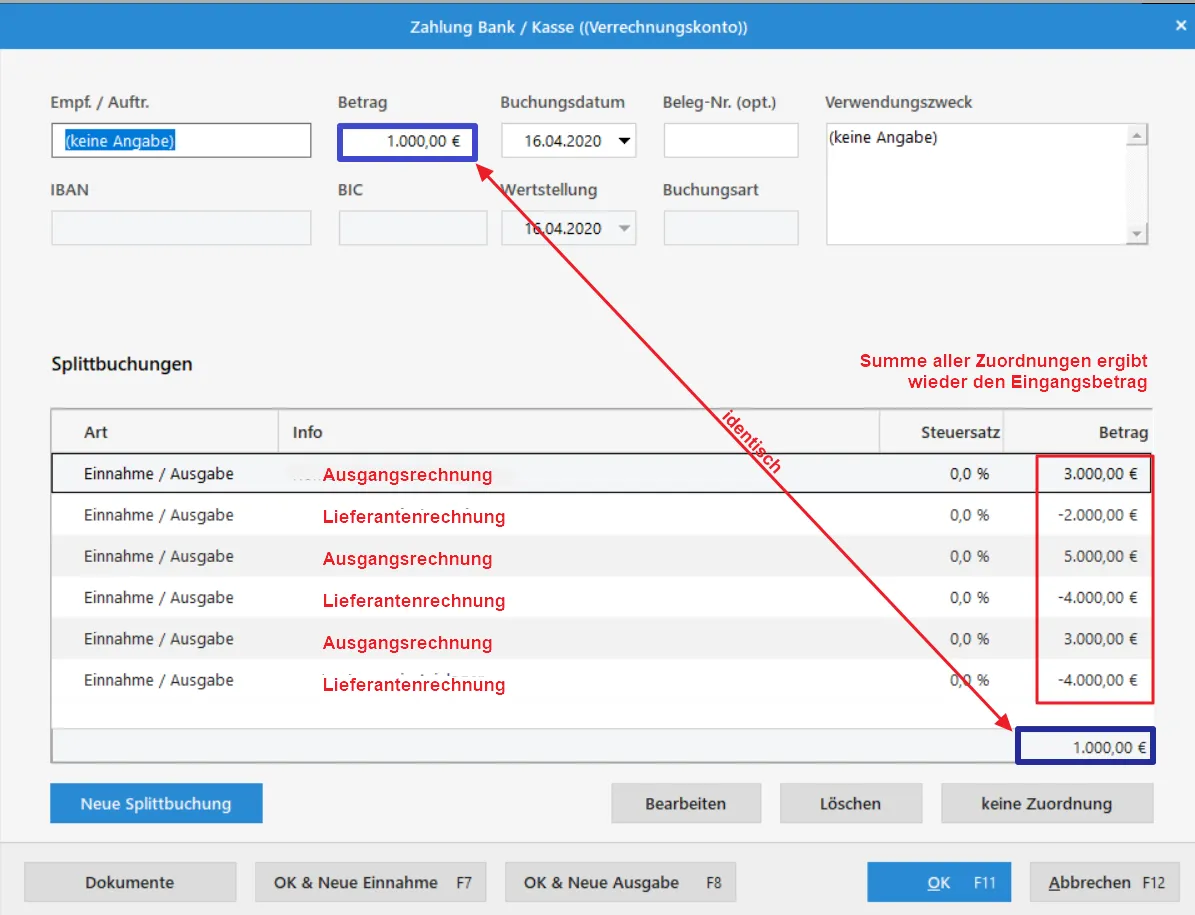
Task: Choose OK & Neue Einnahme
Action: coord(371,882)
